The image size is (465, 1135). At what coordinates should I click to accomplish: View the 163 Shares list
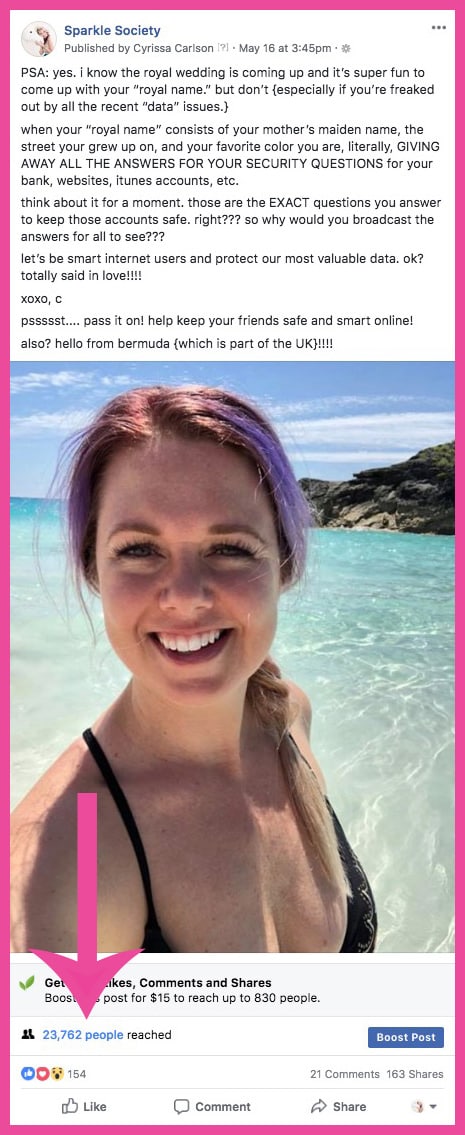[415, 1074]
